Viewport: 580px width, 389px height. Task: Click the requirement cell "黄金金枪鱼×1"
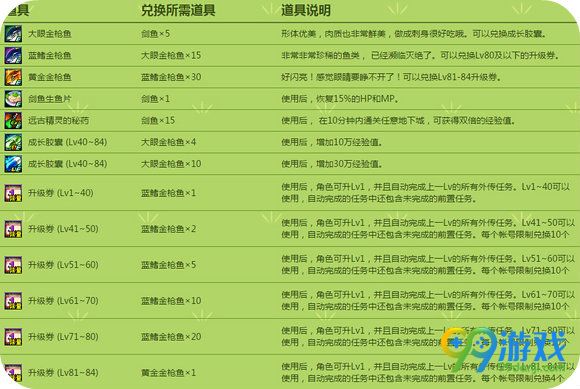click(x=168, y=372)
